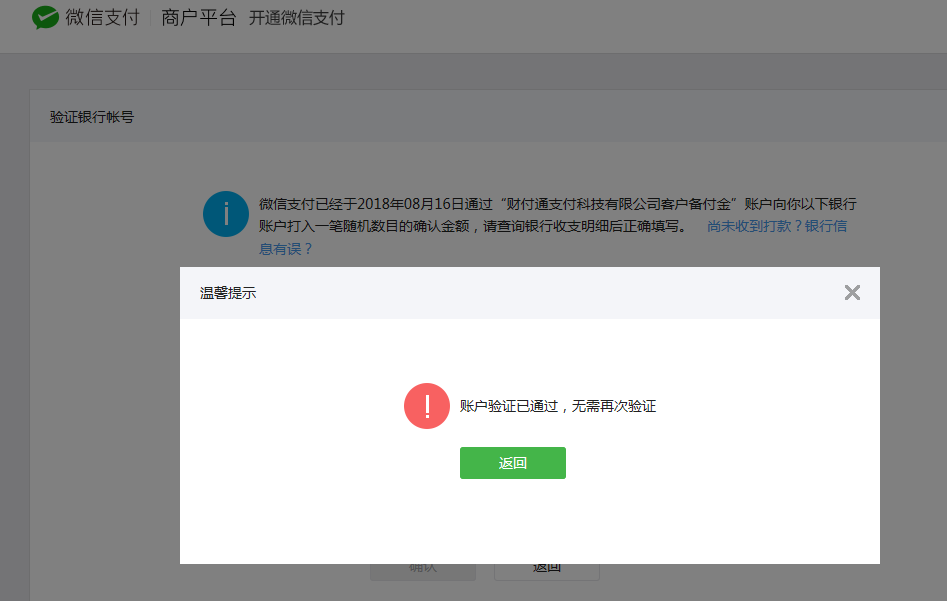Click the 温馨提示 dialog title
Screen dimensions: 947x601
coord(228,293)
